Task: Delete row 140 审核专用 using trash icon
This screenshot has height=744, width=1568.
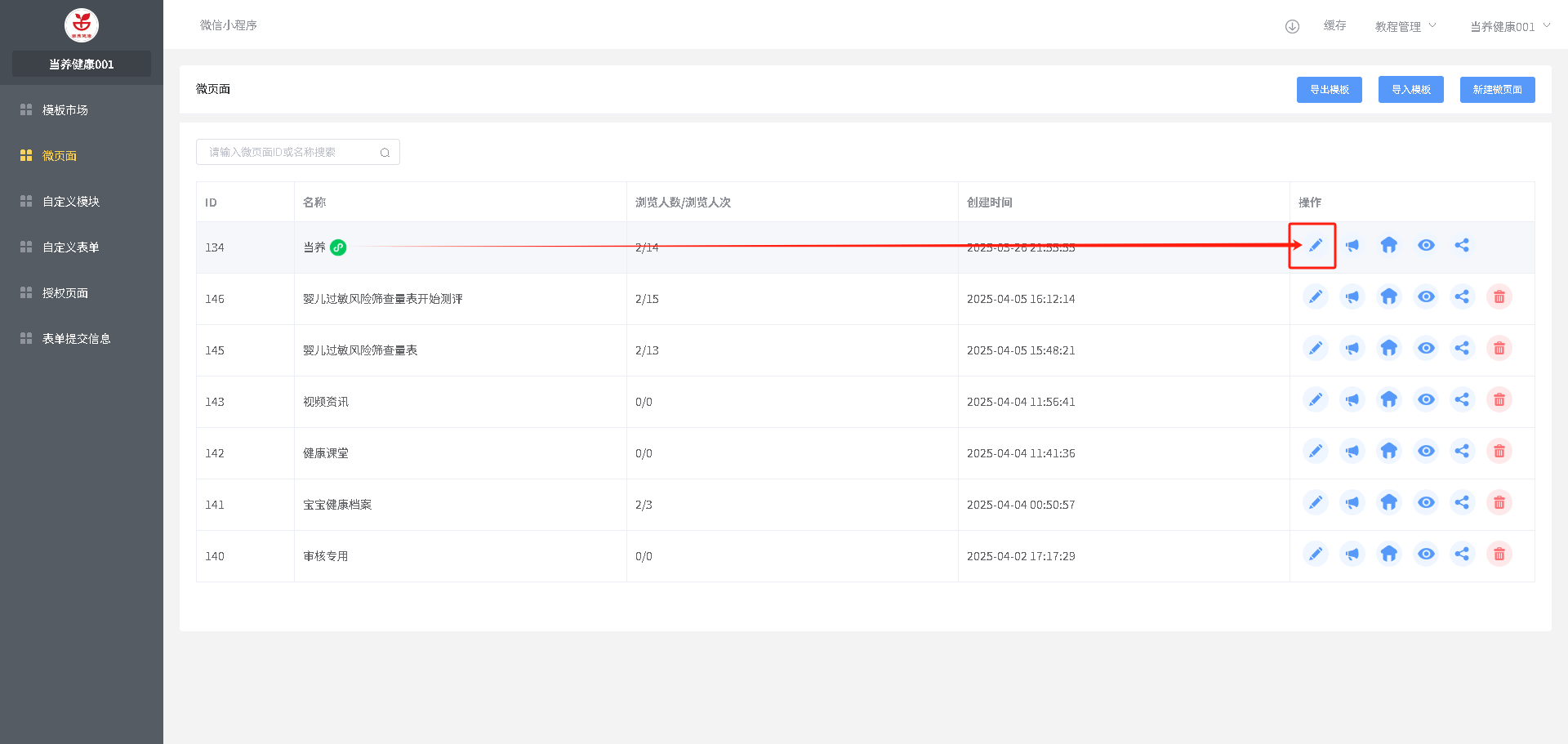Action: 1499,555
